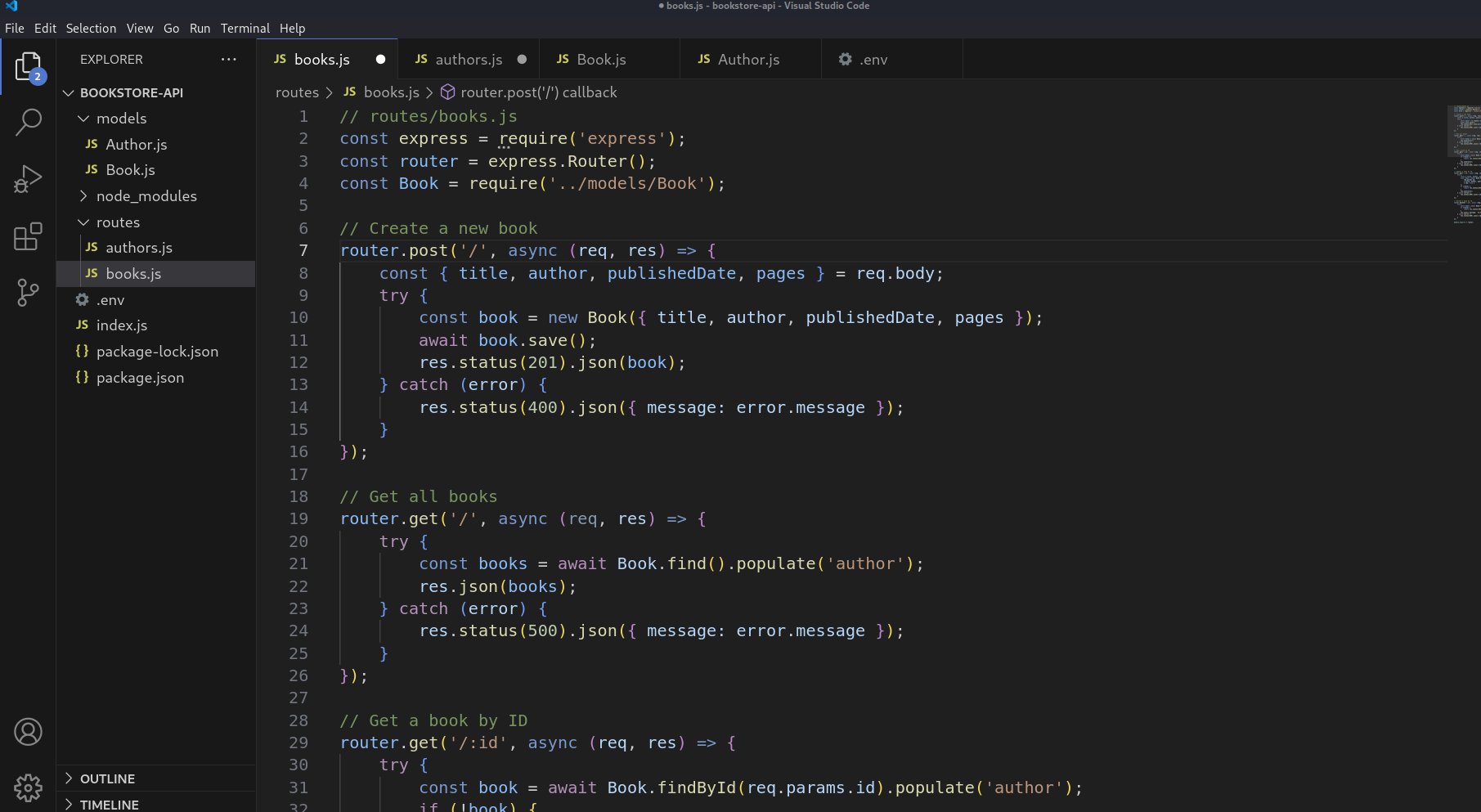Open the Go menu

point(171,29)
